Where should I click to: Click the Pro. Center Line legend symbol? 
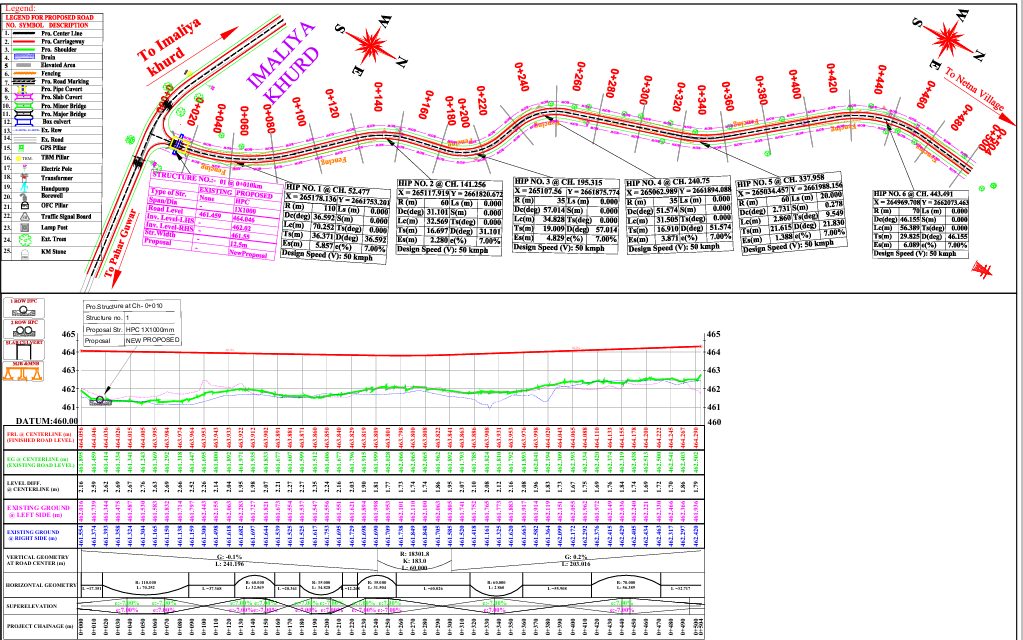click(x=23, y=33)
